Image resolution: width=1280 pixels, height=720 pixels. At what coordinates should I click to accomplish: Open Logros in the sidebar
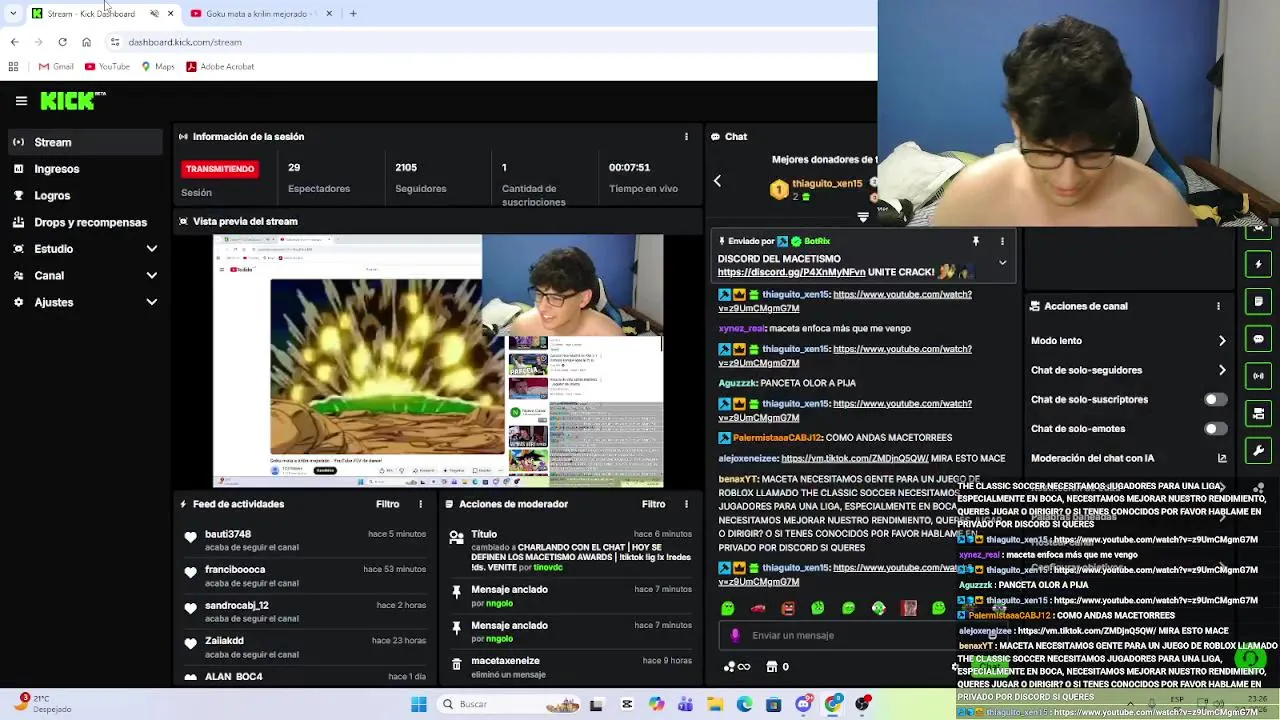point(84,196)
